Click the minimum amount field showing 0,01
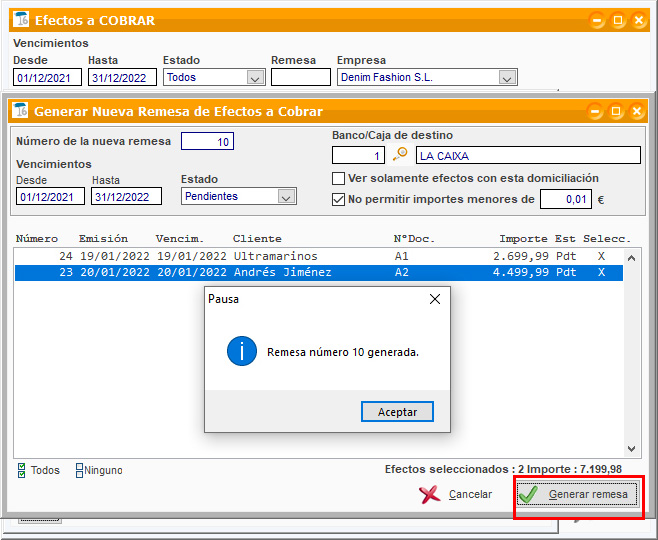The width and height of the screenshot is (658, 540). click(565, 199)
